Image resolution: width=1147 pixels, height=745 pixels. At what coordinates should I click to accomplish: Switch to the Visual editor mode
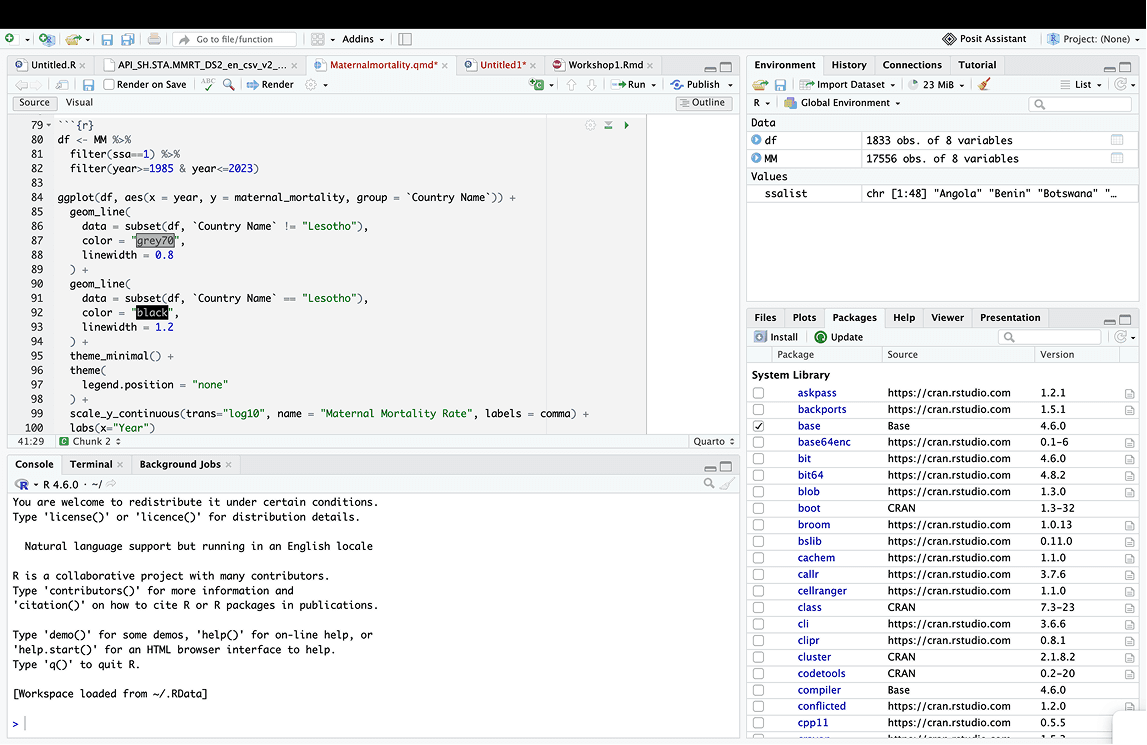pyautogui.click(x=79, y=103)
